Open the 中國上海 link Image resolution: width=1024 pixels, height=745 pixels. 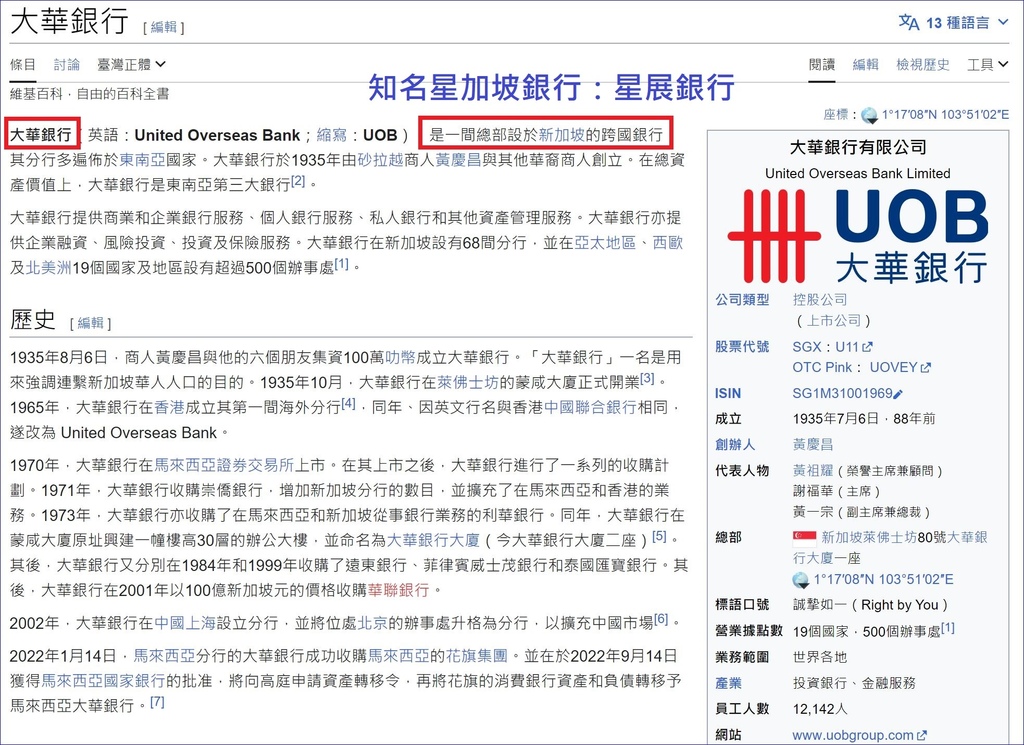coord(185,623)
